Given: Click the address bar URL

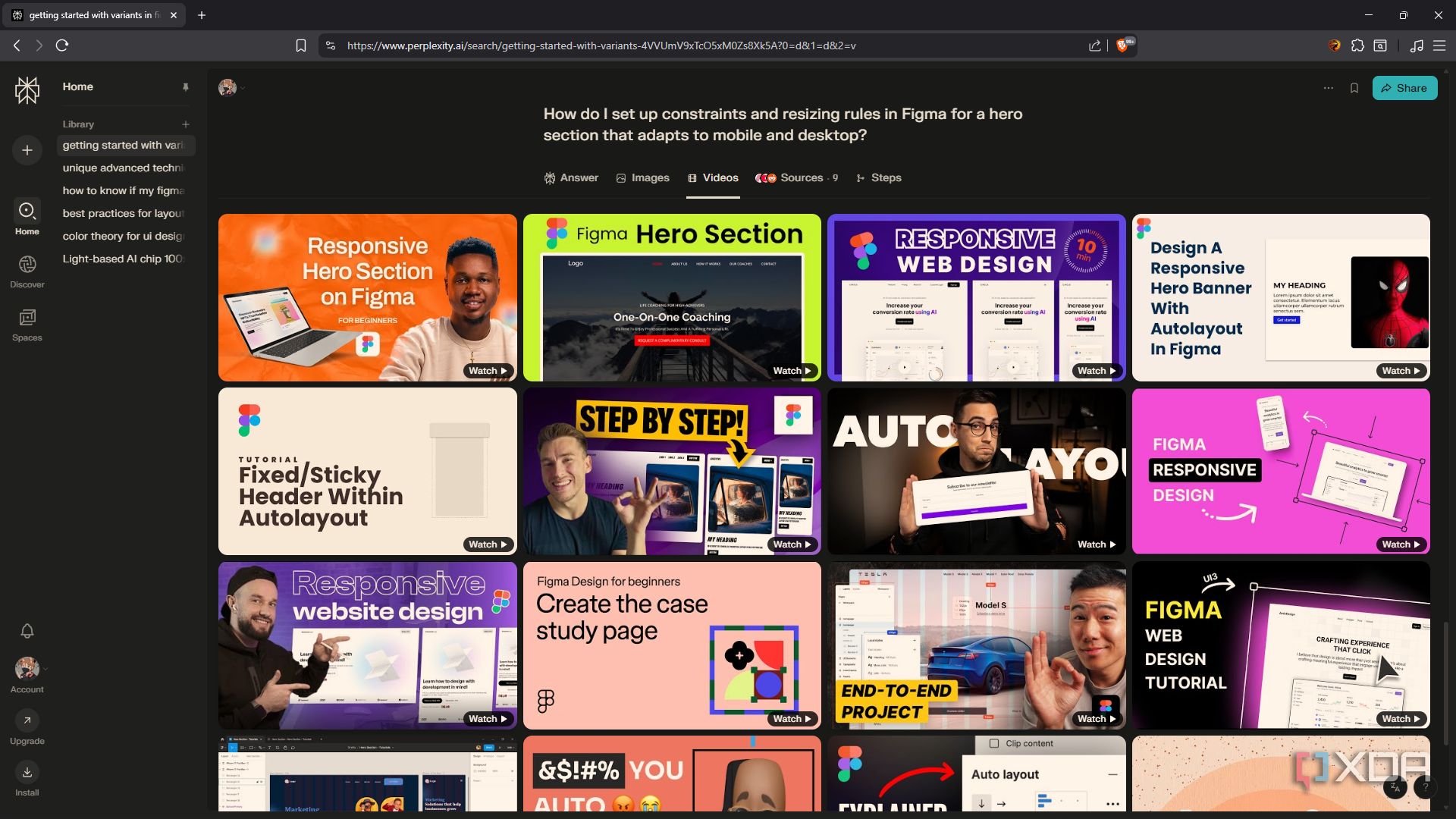Looking at the screenshot, I should click(x=601, y=45).
